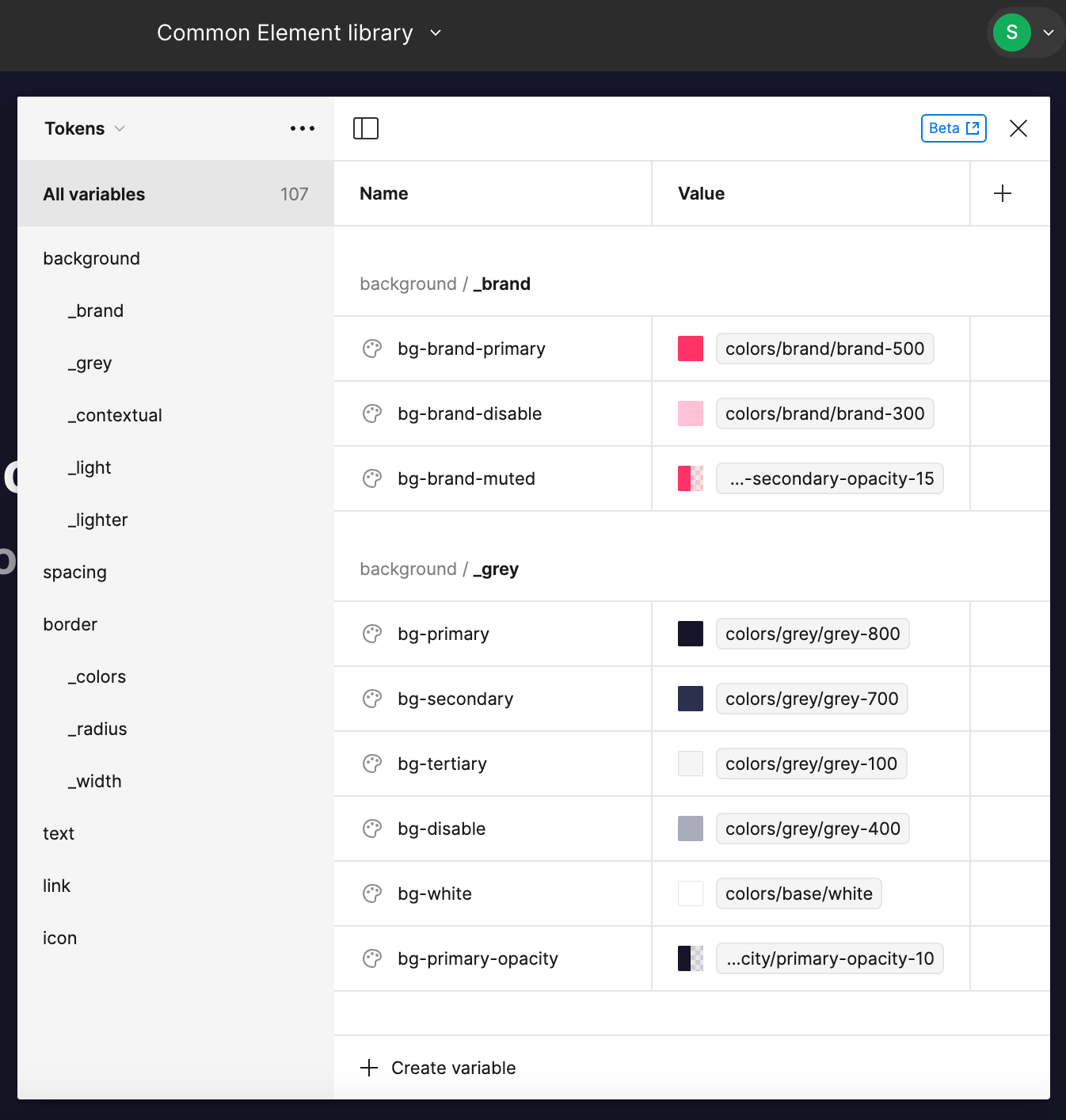The height and width of the screenshot is (1120, 1066).
Task: Click the colors/grey/grey-400 alias chip
Action: click(x=813, y=829)
